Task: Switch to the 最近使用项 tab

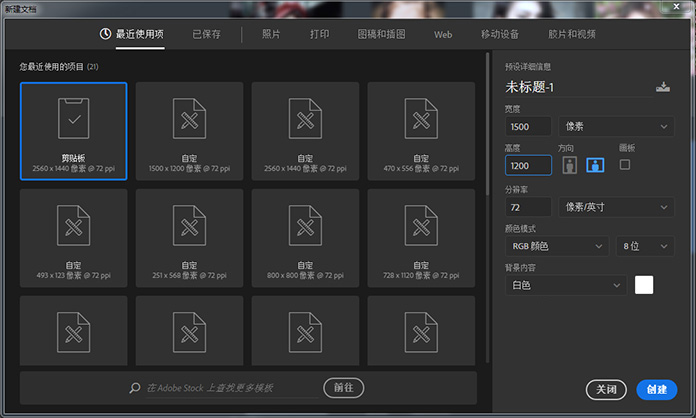Action: pos(140,34)
